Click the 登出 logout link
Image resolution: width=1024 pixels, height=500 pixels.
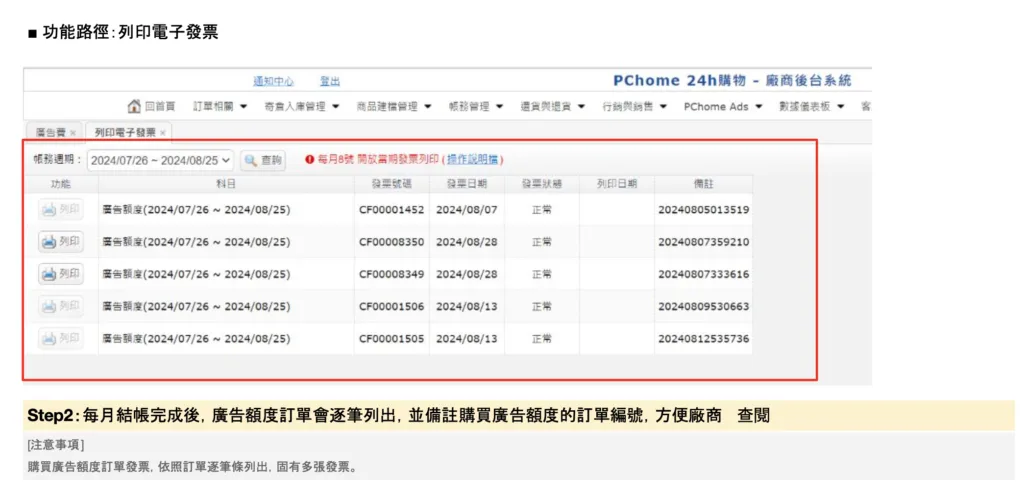330,81
